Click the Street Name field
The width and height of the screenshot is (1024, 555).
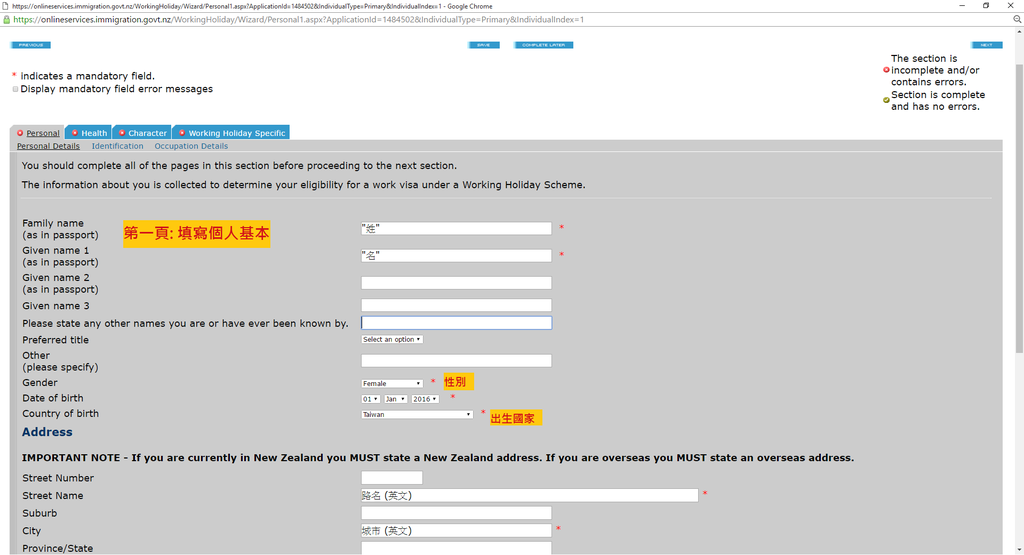click(x=530, y=496)
